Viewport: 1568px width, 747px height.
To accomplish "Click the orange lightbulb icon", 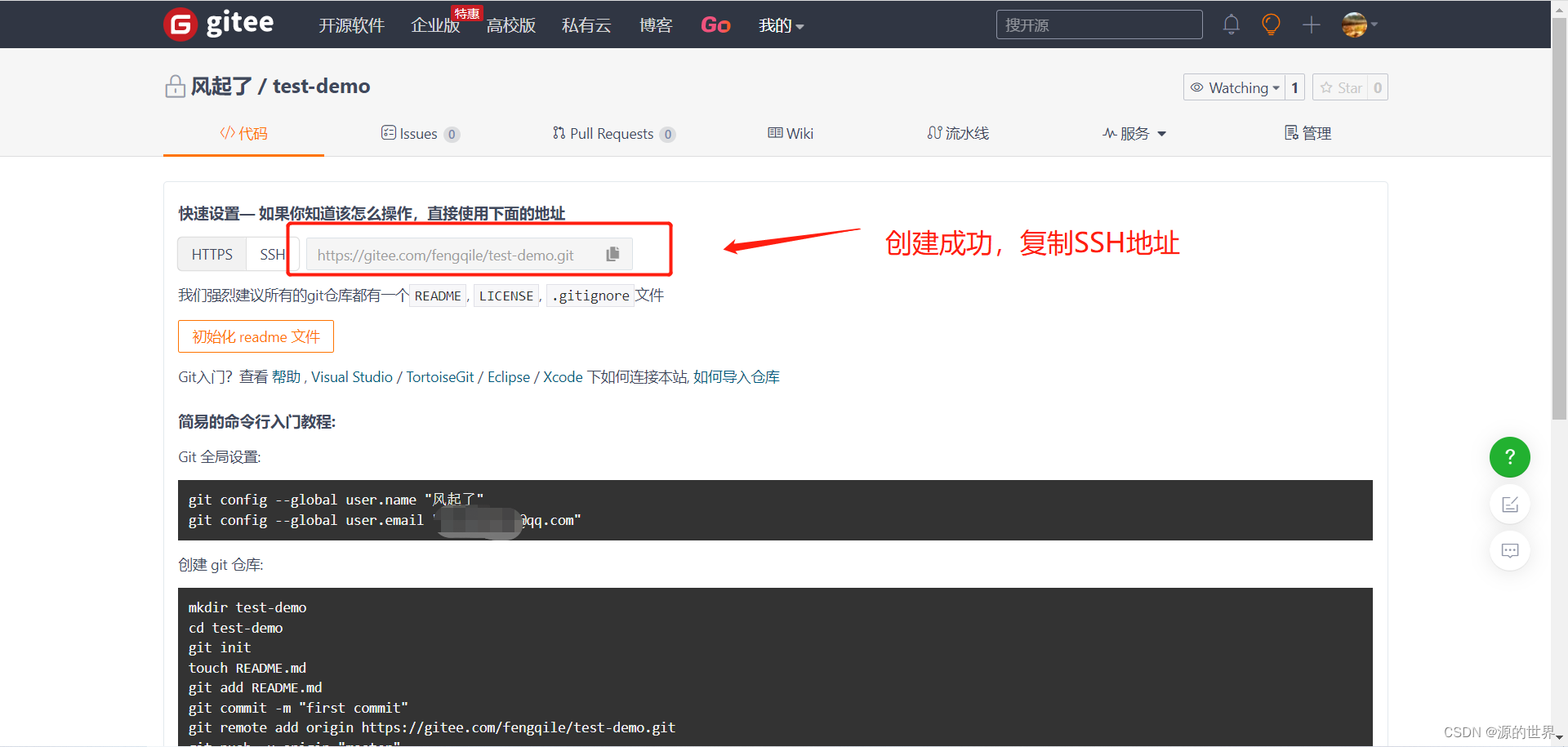I will click(1271, 24).
